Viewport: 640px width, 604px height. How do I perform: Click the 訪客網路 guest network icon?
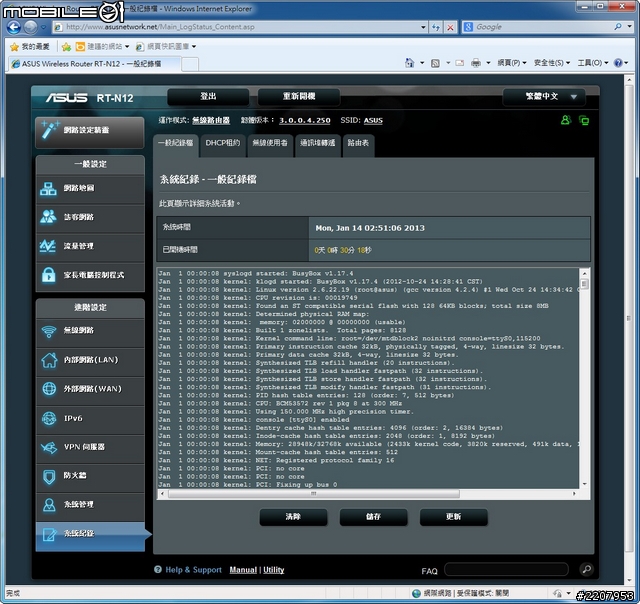pyautogui.click(x=49, y=217)
